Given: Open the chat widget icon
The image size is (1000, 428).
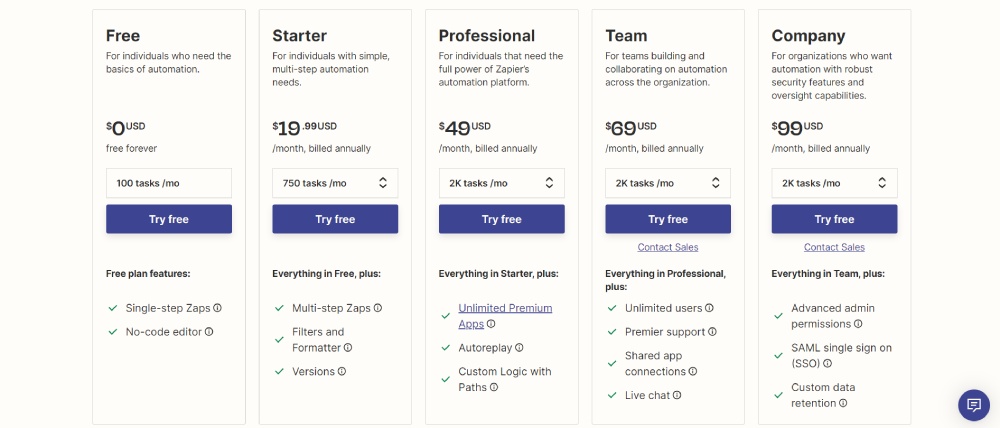Looking at the screenshot, I should tap(973, 404).
